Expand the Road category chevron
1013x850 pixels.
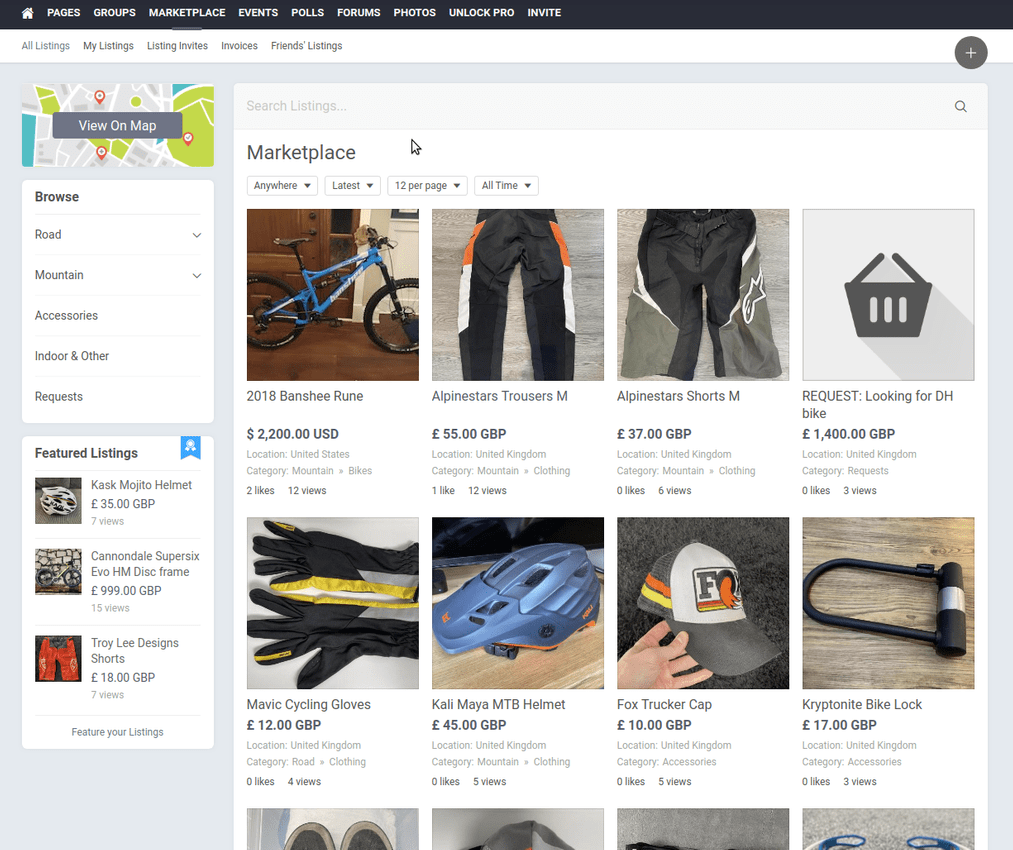pos(196,235)
